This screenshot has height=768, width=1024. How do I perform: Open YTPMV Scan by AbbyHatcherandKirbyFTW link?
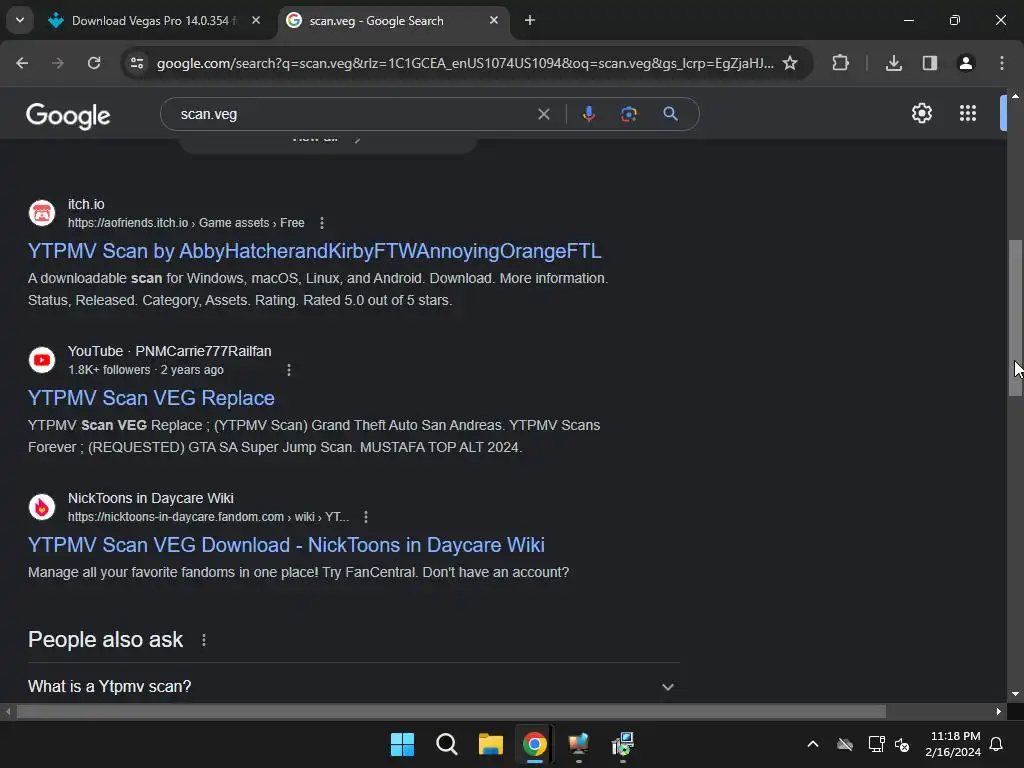[x=315, y=251]
